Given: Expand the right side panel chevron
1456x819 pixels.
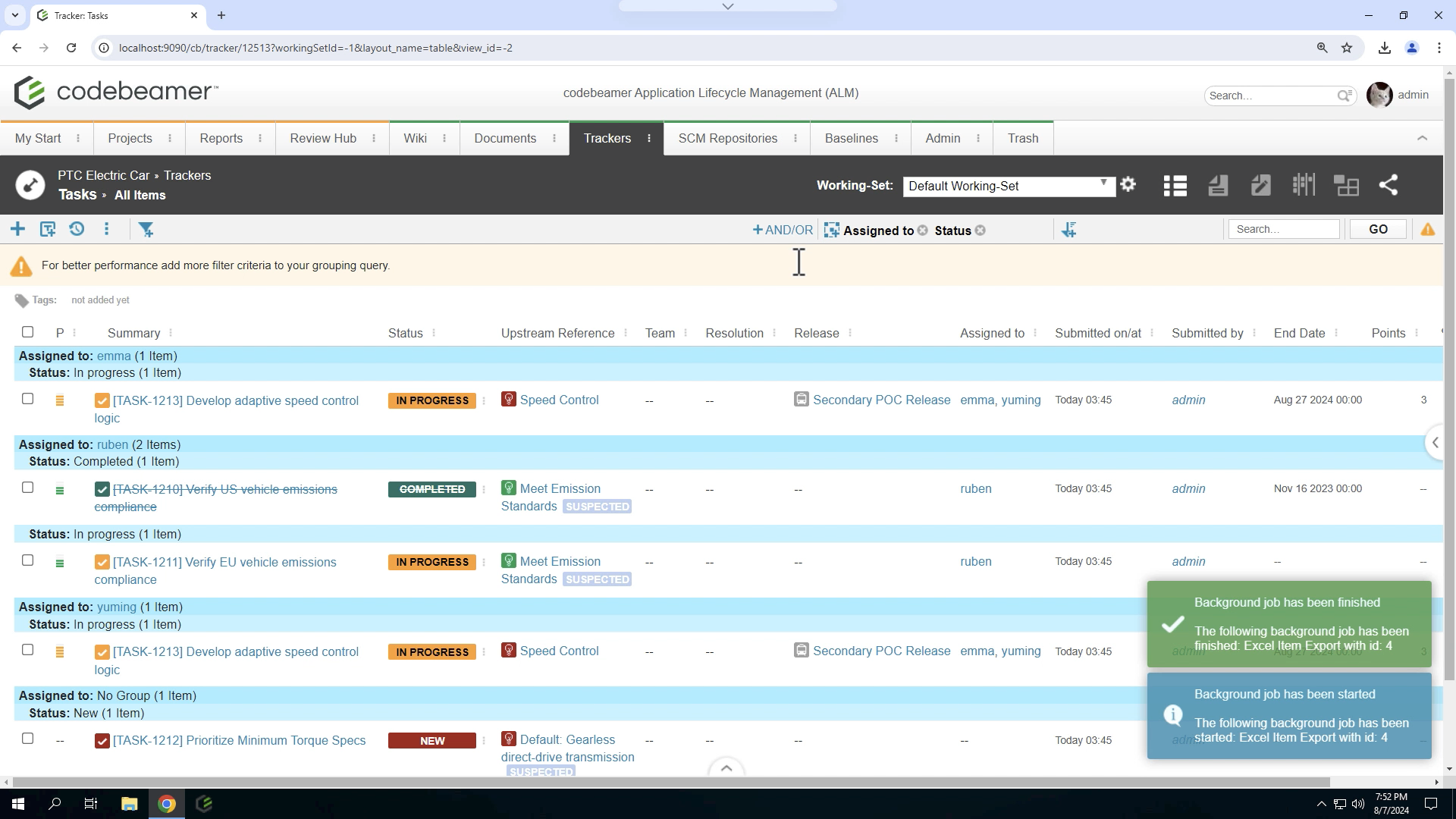Looking at the screenshot, I should (1435, 443).
